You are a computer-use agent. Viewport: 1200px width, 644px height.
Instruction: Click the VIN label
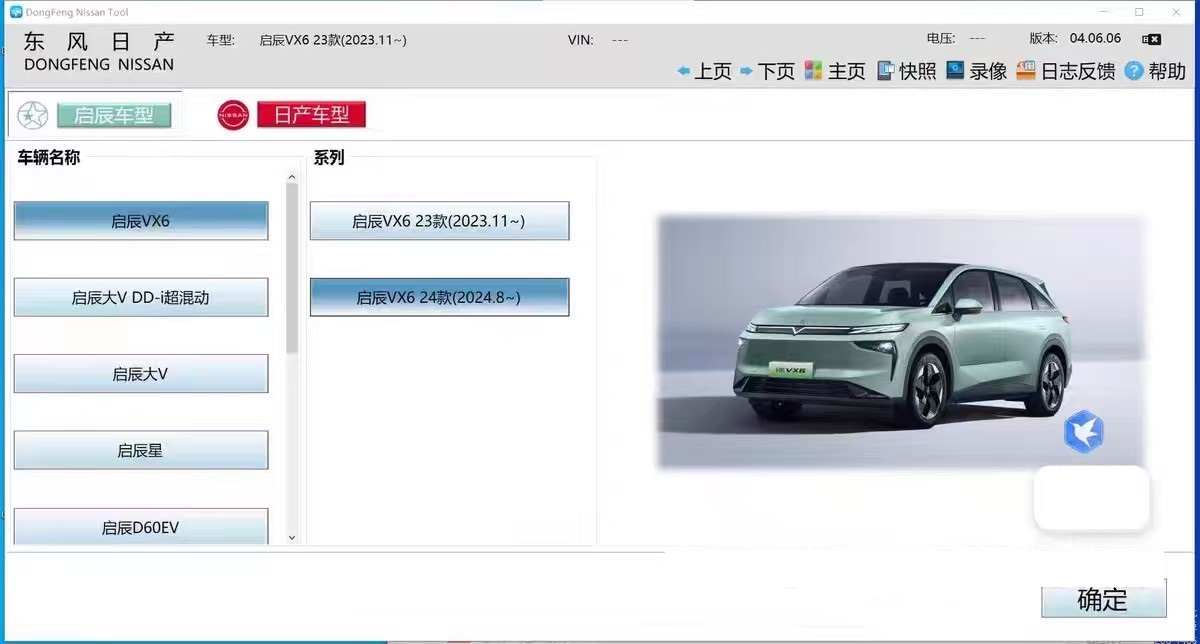[x=580, y=40]
